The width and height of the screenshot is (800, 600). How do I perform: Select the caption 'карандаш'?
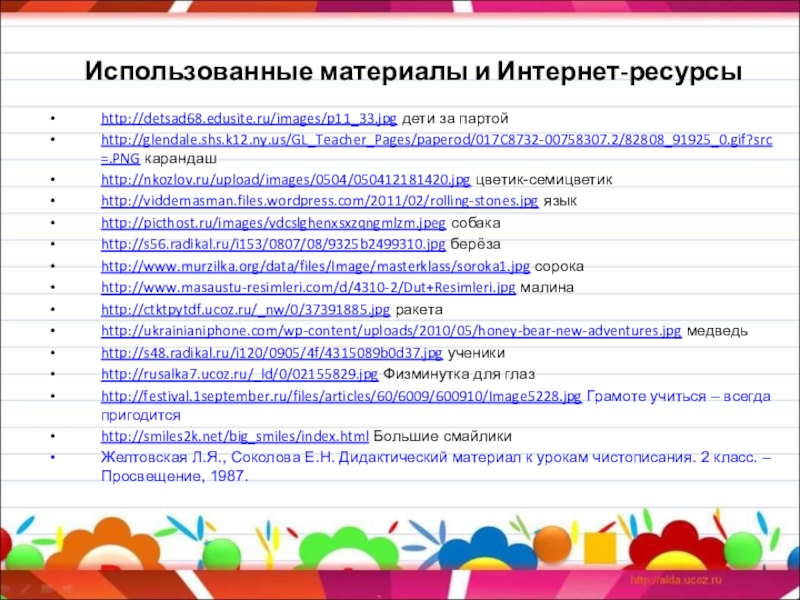point(181,159)
